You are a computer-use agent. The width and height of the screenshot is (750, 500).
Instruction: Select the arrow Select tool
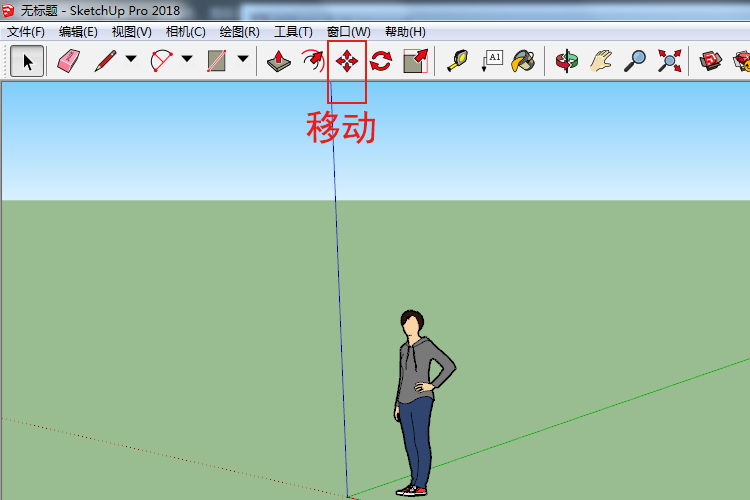[x=27, y=61]
